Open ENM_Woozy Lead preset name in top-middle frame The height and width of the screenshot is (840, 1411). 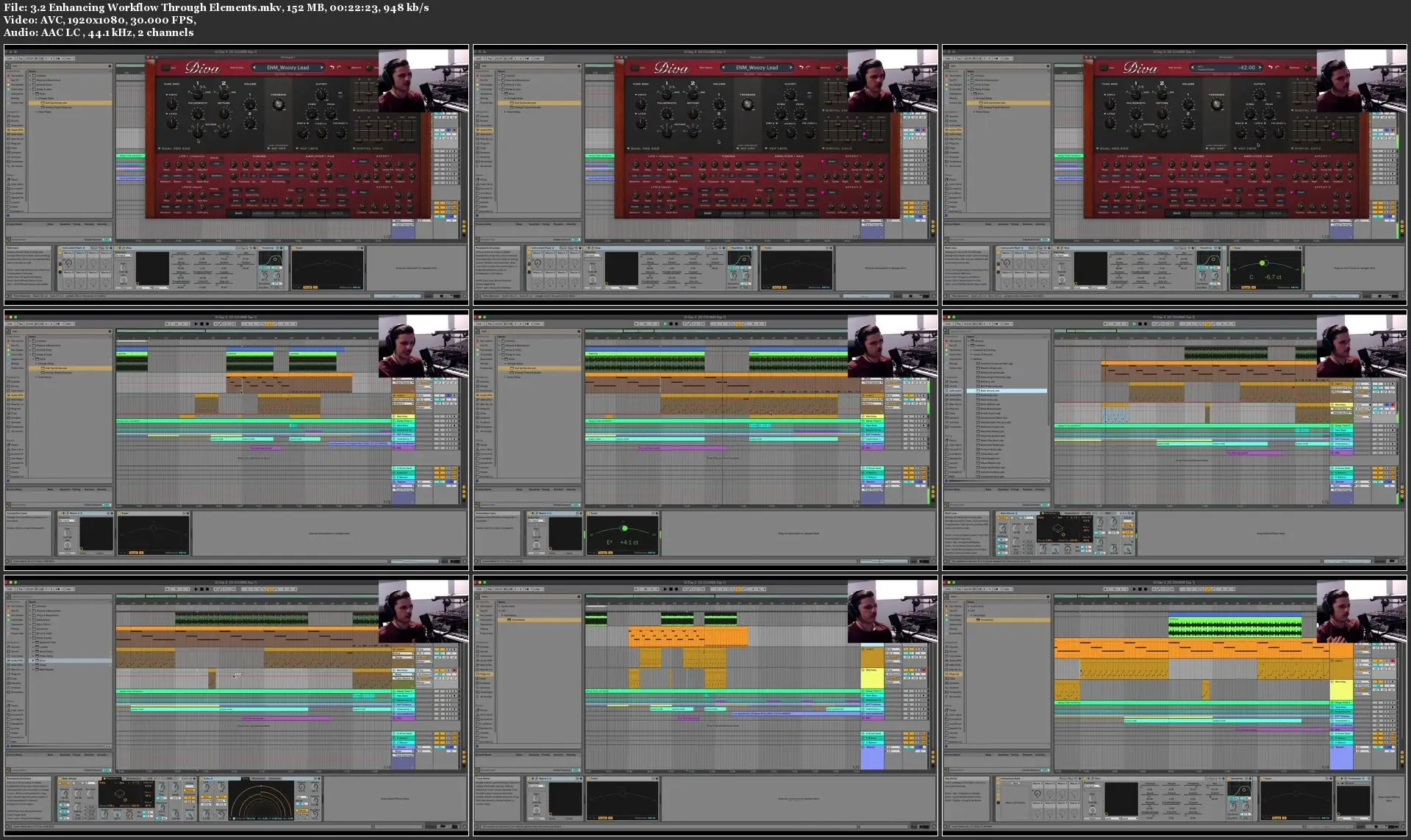click(757, 68)
